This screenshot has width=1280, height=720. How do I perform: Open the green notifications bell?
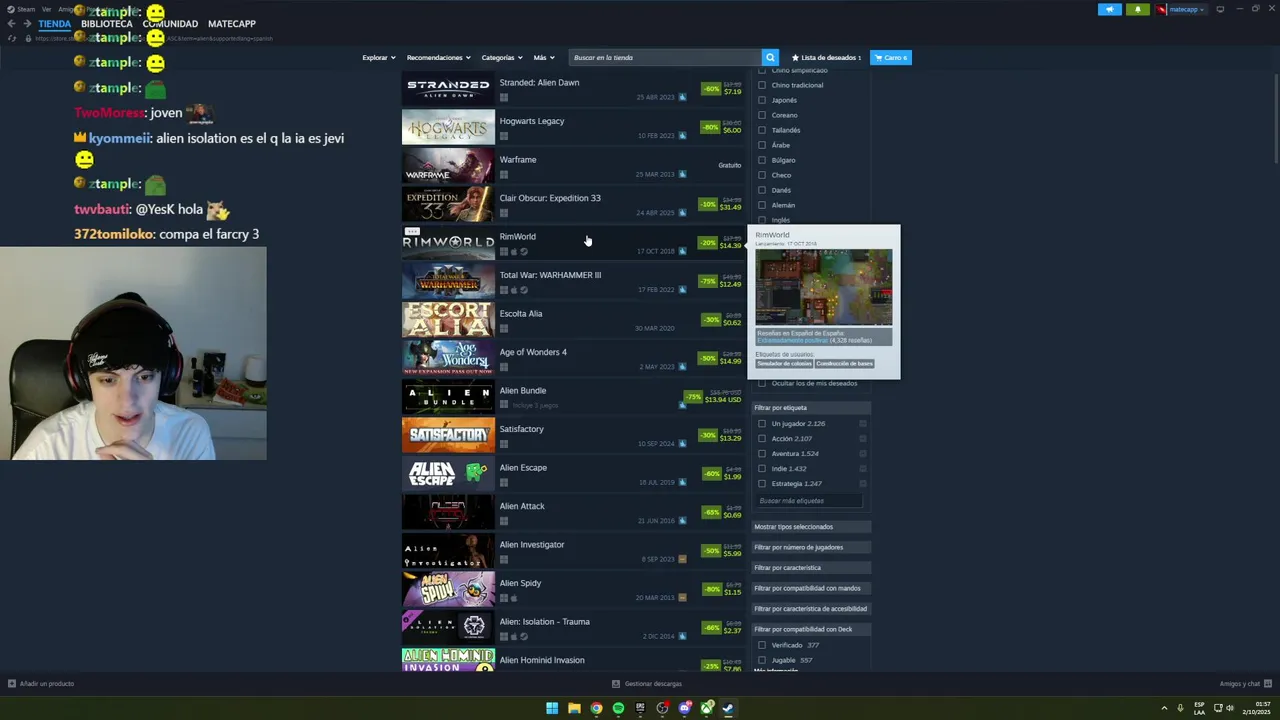1137,9
